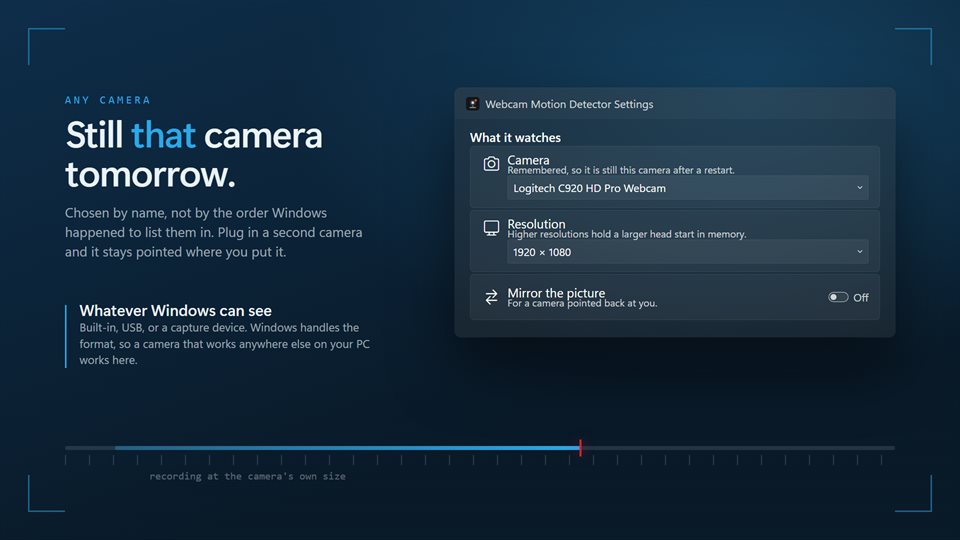Click the Resolution setting label
Viewport: 960px width, 540px height.
pos(536,223)
